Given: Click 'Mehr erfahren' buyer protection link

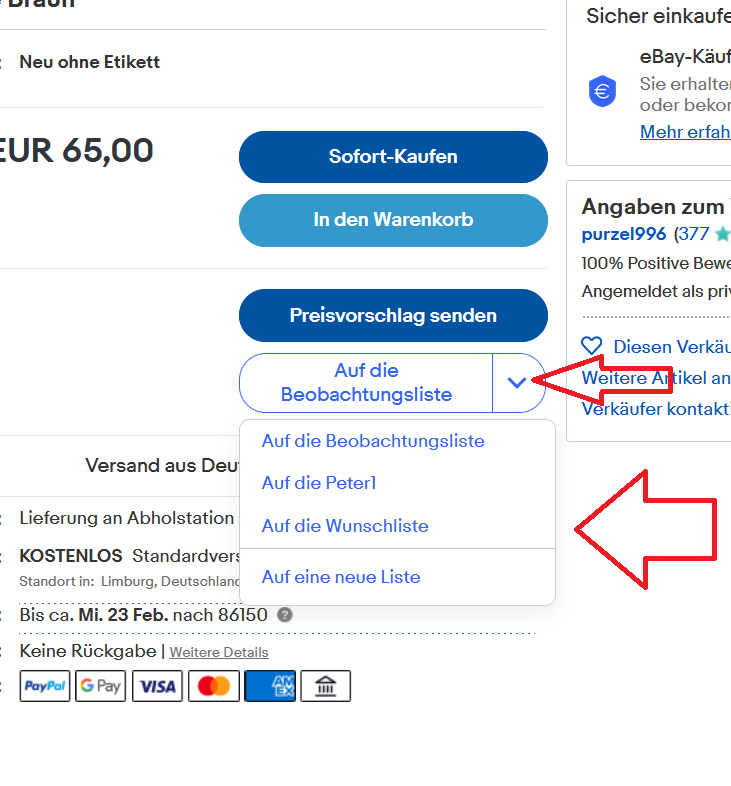Looking at the screenshot, I should (685, 132).
